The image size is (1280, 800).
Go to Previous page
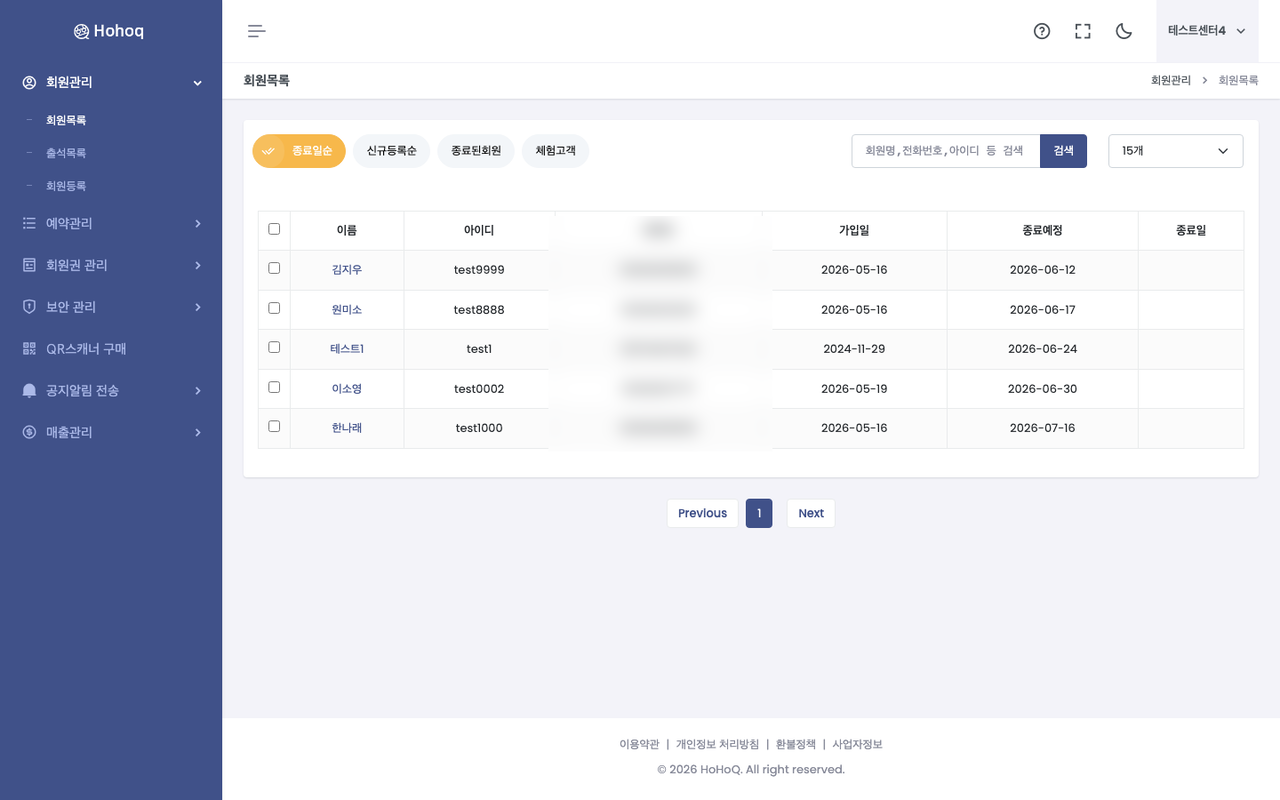(x=702, y=513)
